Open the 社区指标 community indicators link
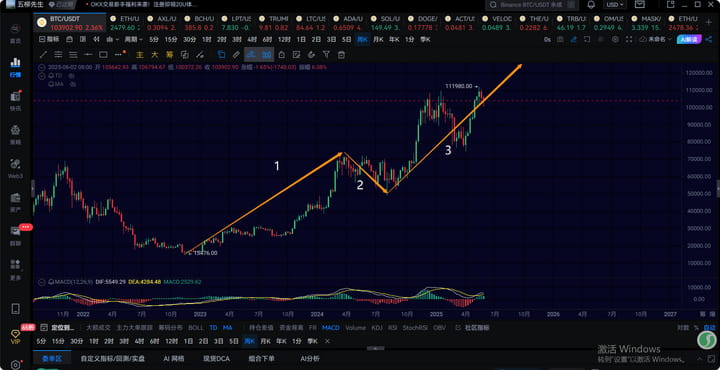The width and height of the screenshot is (720, 370). pyautogui.click(x=472, y=328)
